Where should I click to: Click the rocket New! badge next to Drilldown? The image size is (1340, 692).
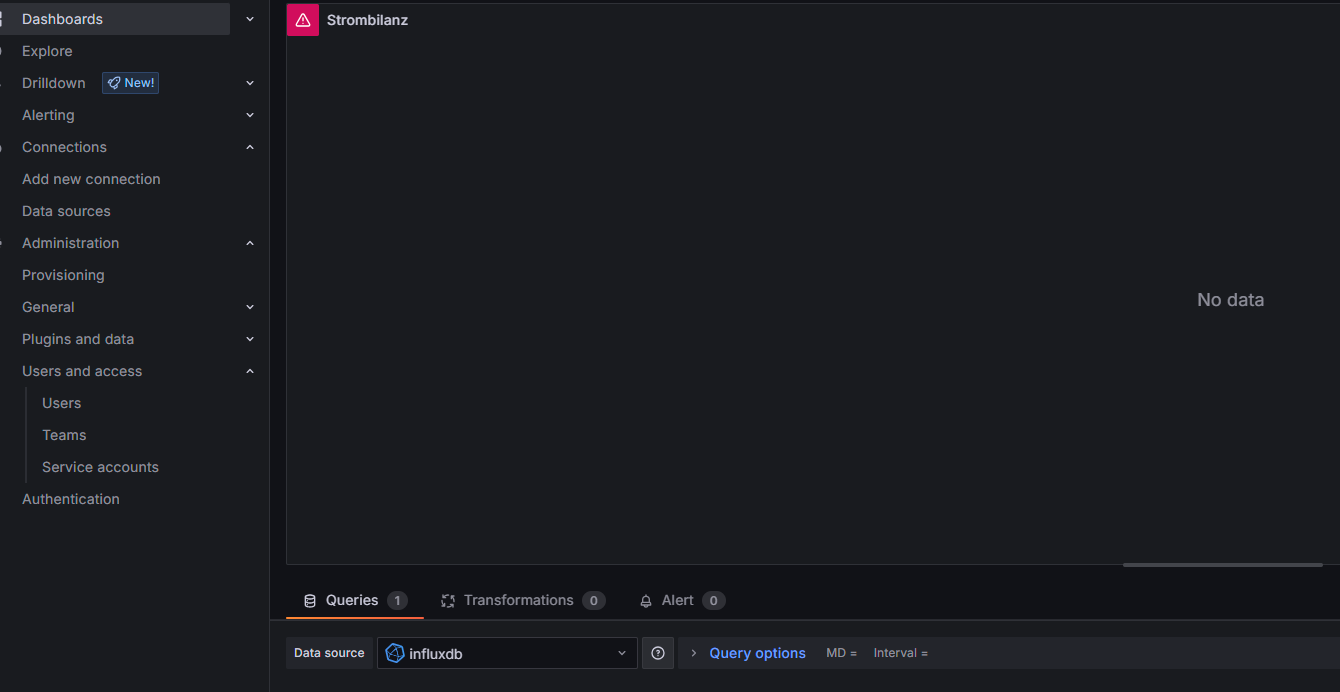tap(131, 83)
